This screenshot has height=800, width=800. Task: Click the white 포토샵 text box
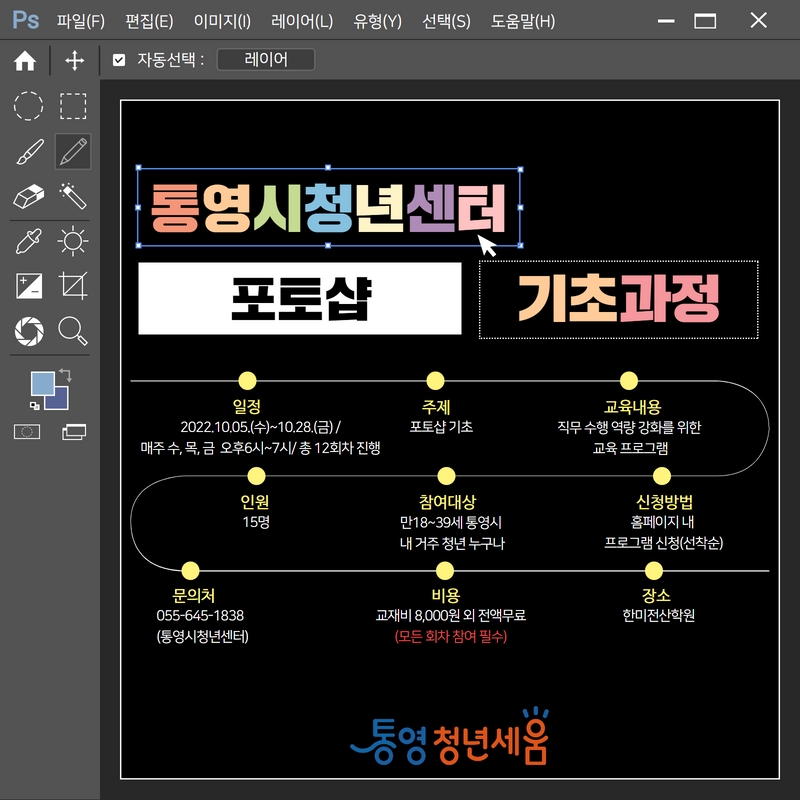pyautogui.click(x=299, y=298)
